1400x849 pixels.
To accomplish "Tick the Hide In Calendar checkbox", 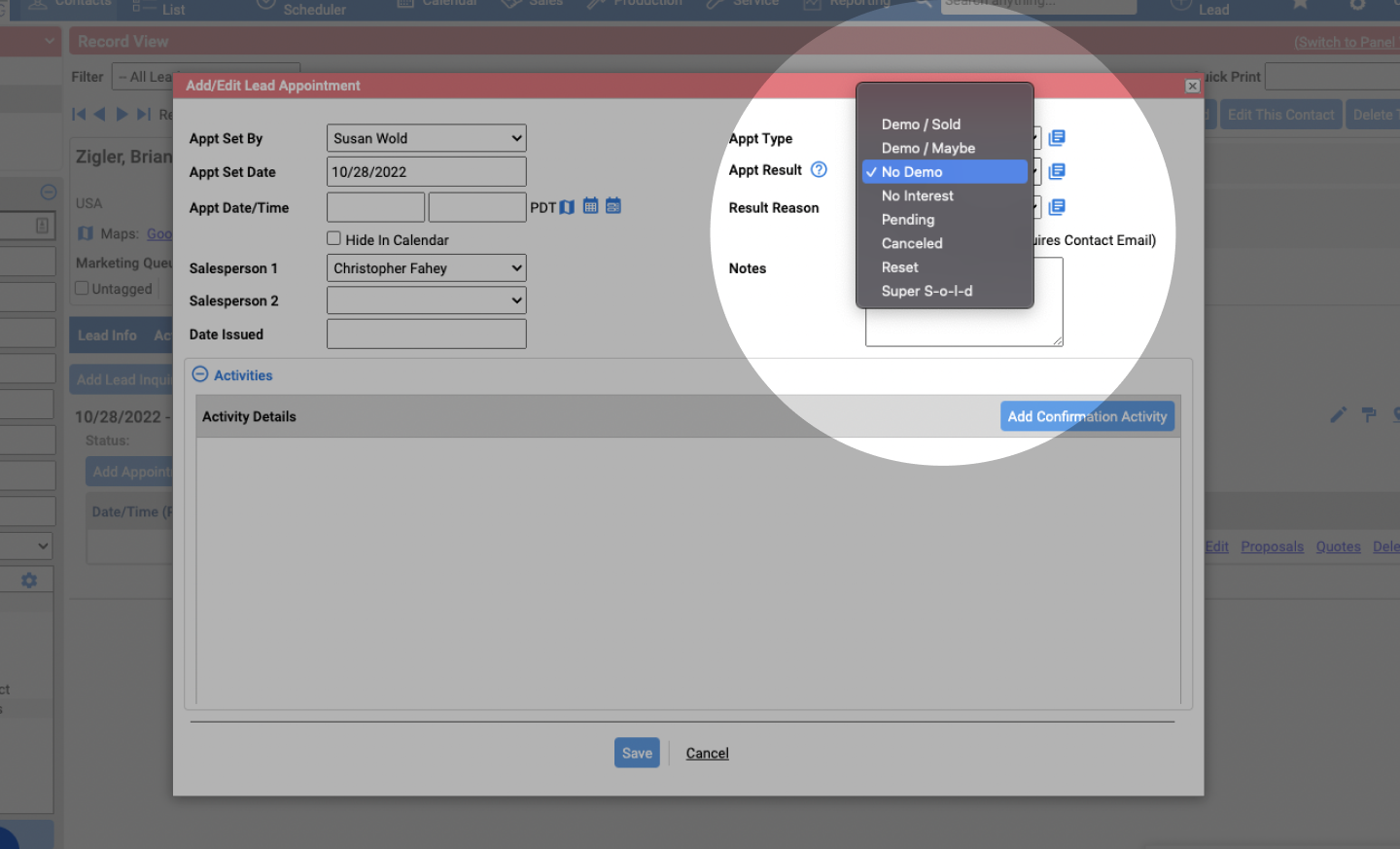I will coord(333,238).
